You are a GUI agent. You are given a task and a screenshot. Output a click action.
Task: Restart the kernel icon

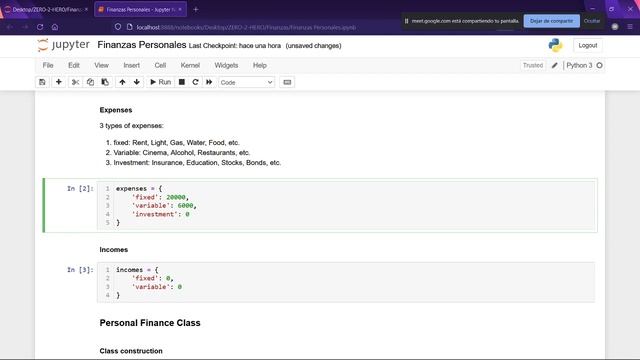pyautogui.click(x=196, y=82)
